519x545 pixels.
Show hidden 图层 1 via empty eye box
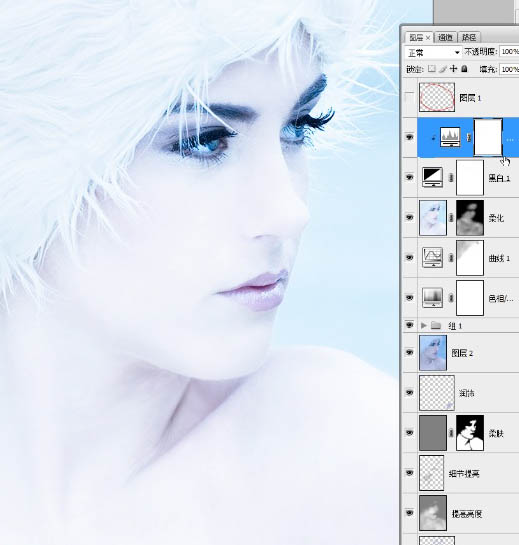(x=409, y=98)
